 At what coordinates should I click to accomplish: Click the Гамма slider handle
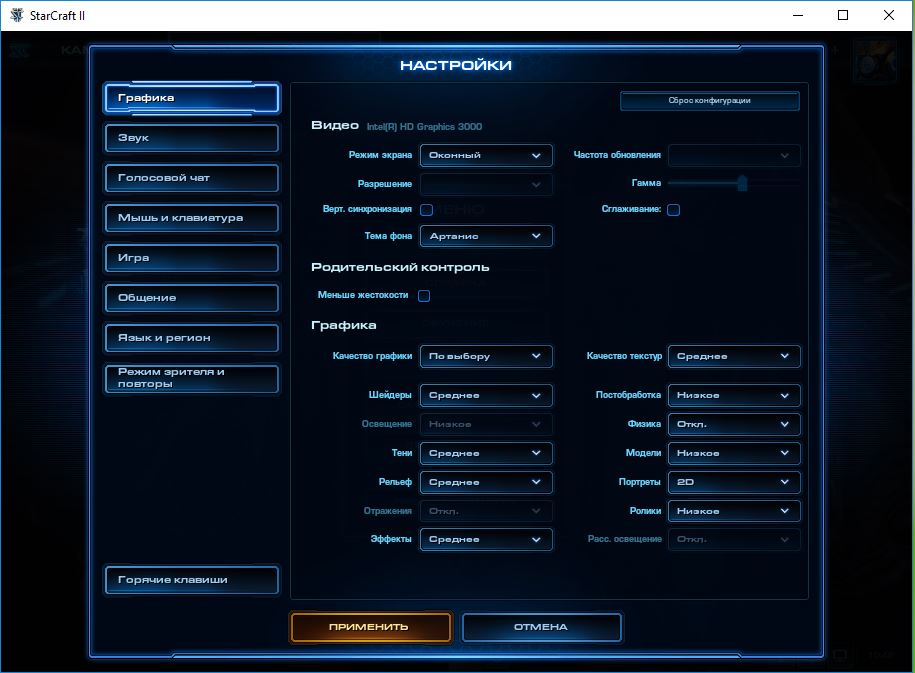pos(742,183)
